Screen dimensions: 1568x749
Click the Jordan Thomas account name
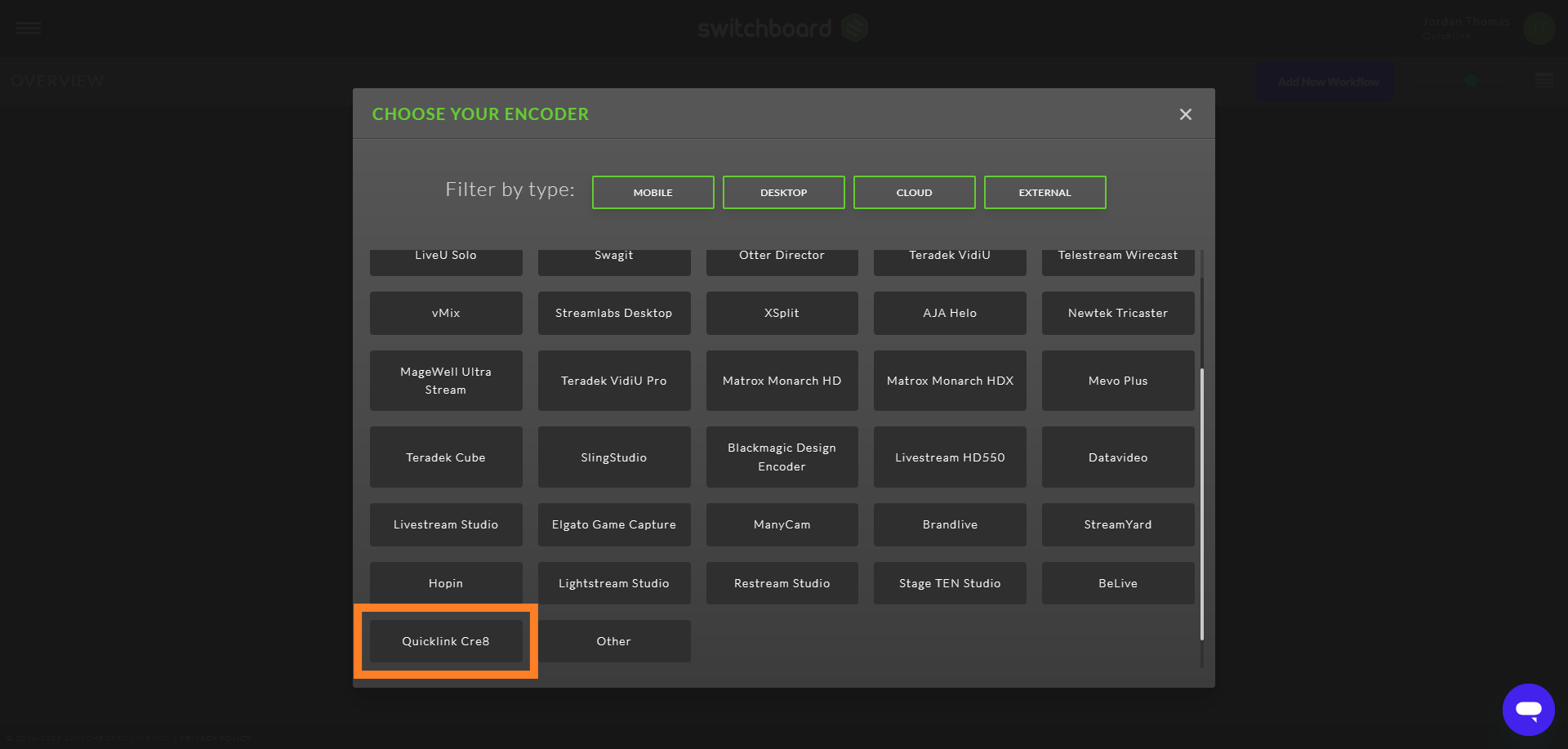point(1466,21)
